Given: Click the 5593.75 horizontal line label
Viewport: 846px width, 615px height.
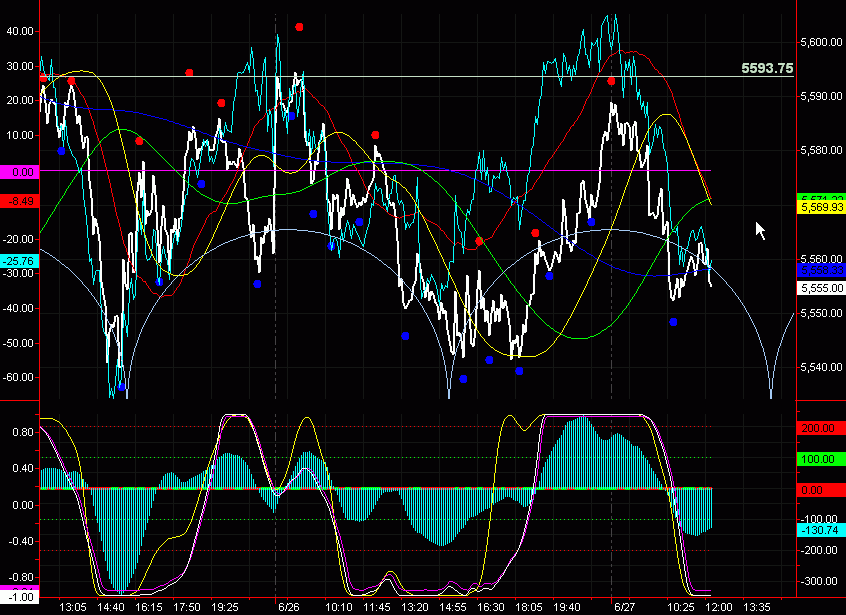Looking at the screenshot, I should click(x=767, y=68).
